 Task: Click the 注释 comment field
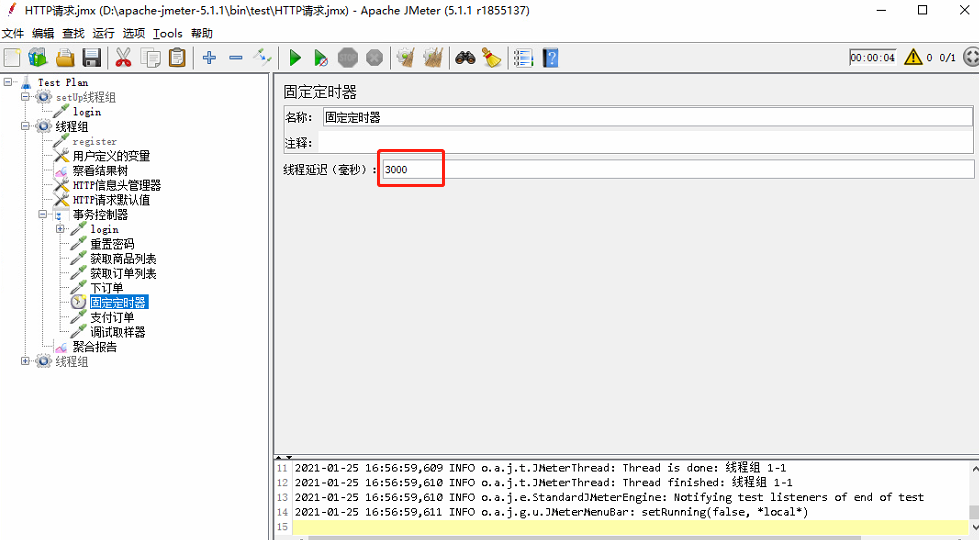coord(646,143)
